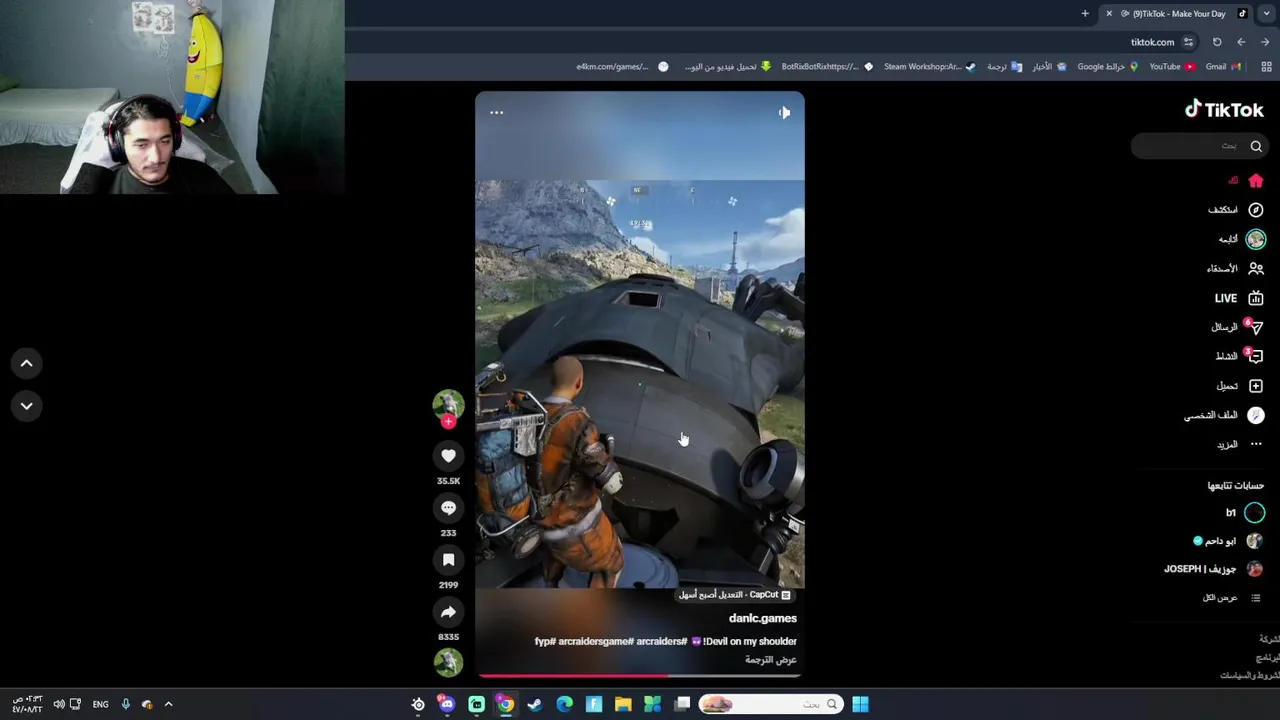Click the #fyp hashtag
This screenshot has width=1280, height=720.
(x=544, y=641)
